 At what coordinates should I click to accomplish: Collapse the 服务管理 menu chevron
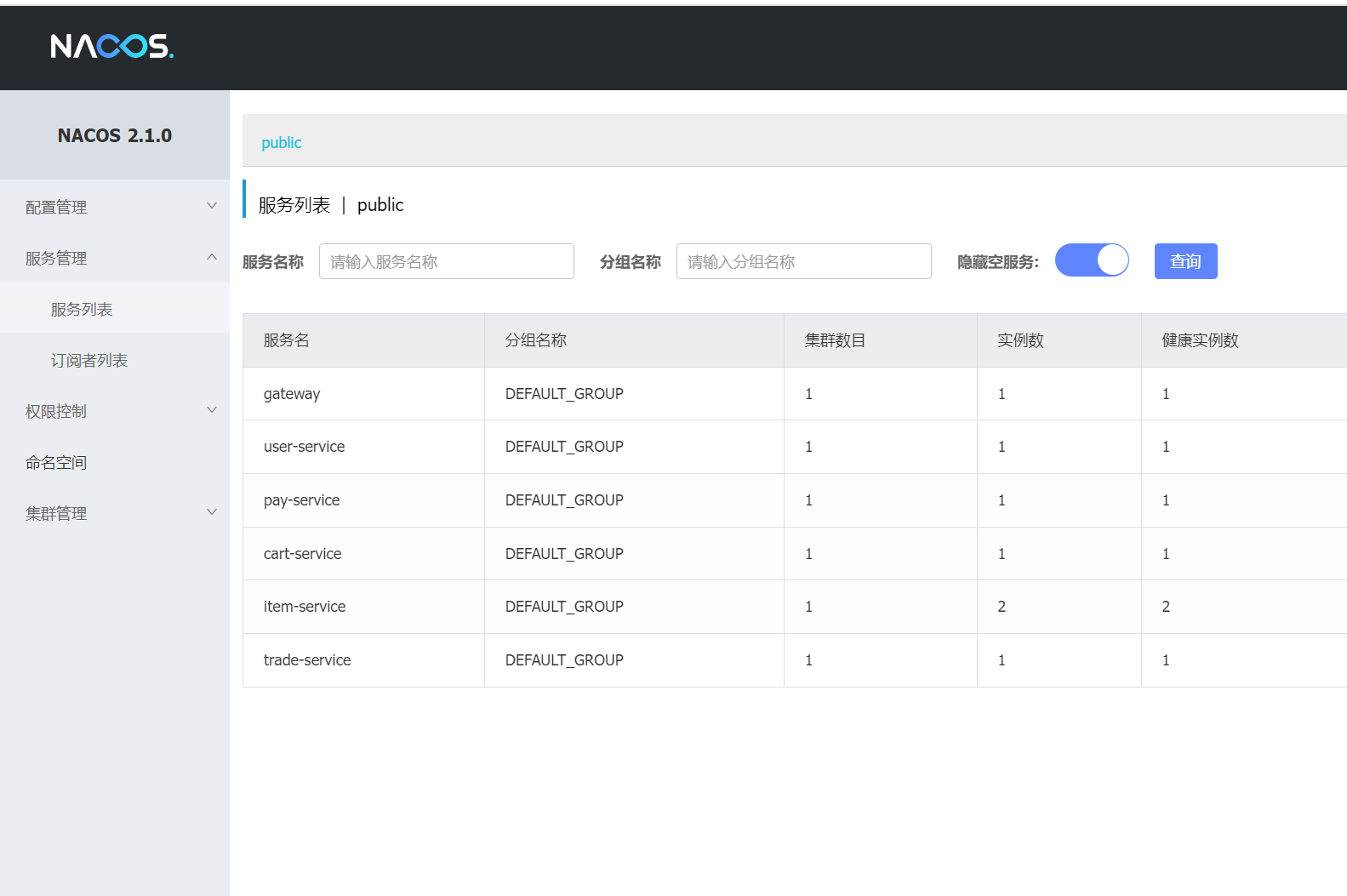point(212,257)
